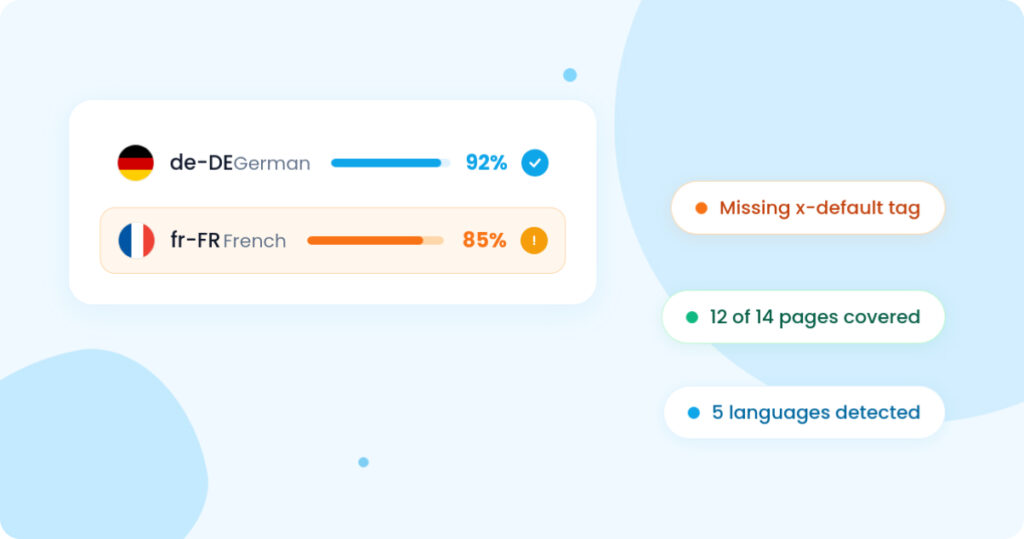Select the highlighted French language row
Image resolution: width=1024 pixels, height=539 pixels.
click(x=332, y=240)
